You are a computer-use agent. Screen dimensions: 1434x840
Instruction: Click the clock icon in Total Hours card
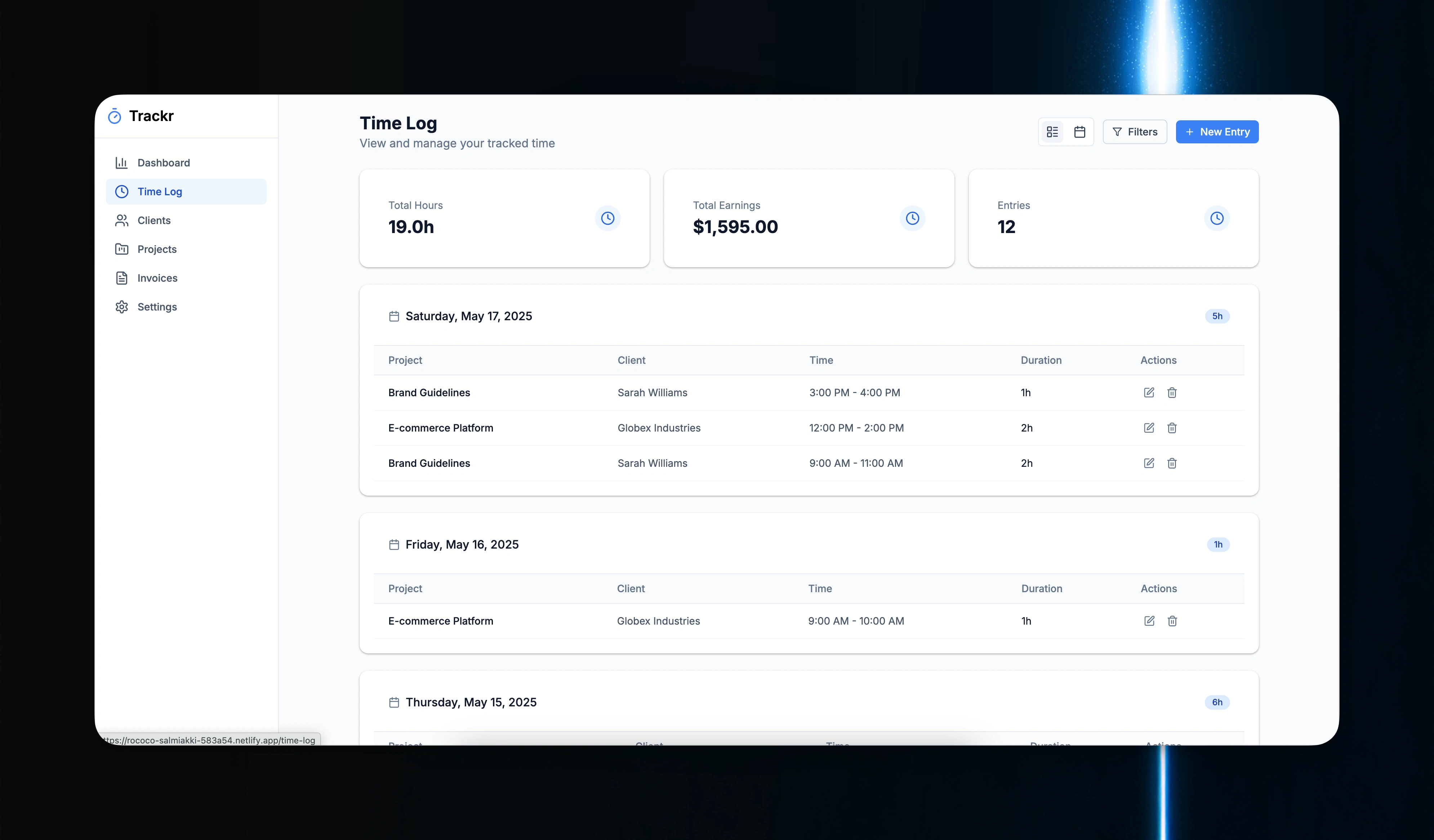click(608, 218)
